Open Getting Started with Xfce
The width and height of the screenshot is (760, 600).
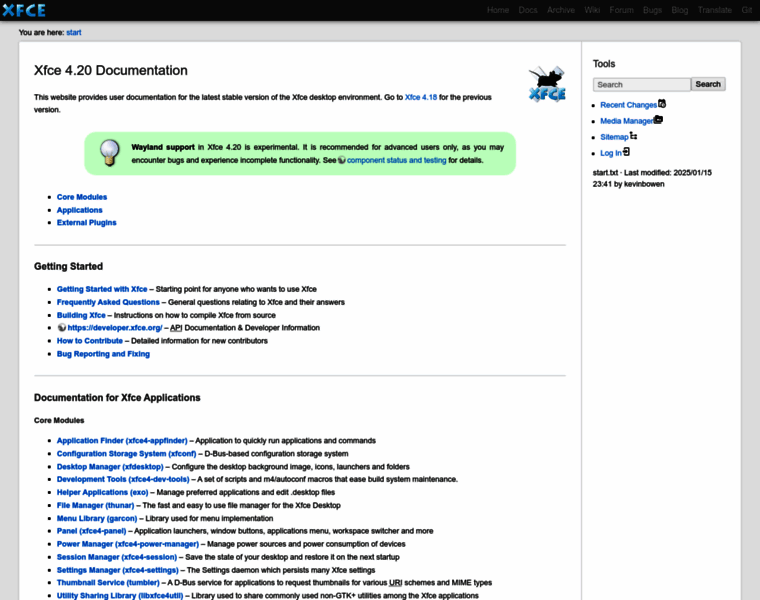click(x=102, y=289)
